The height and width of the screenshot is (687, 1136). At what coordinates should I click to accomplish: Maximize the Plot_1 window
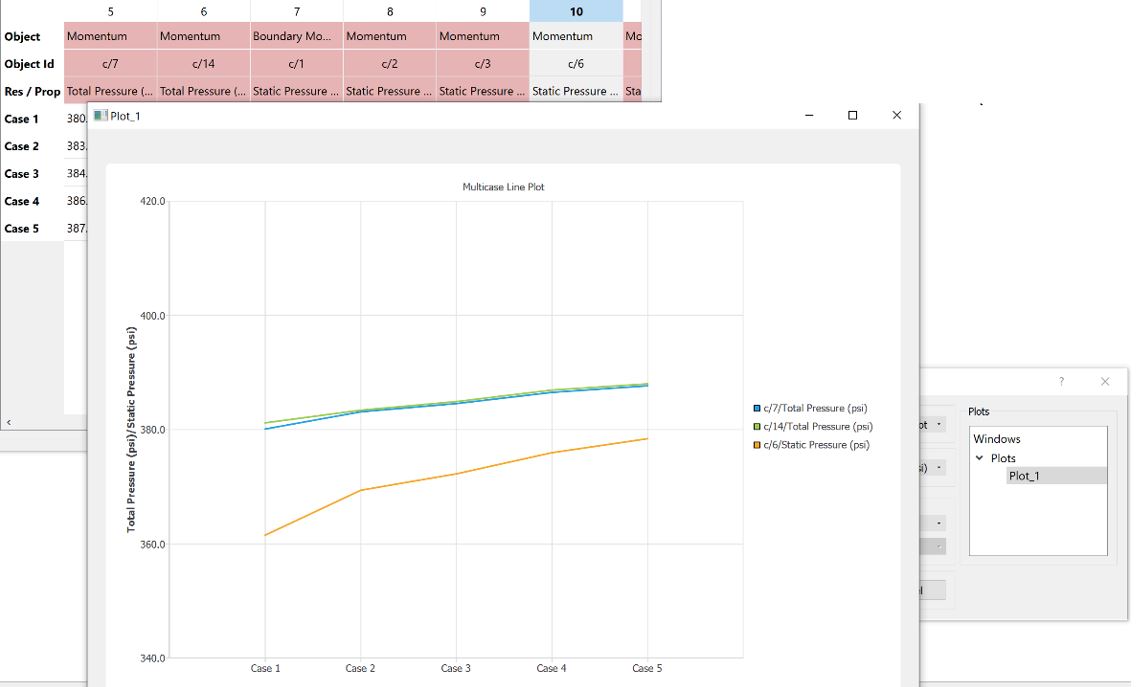pos(852,116)
